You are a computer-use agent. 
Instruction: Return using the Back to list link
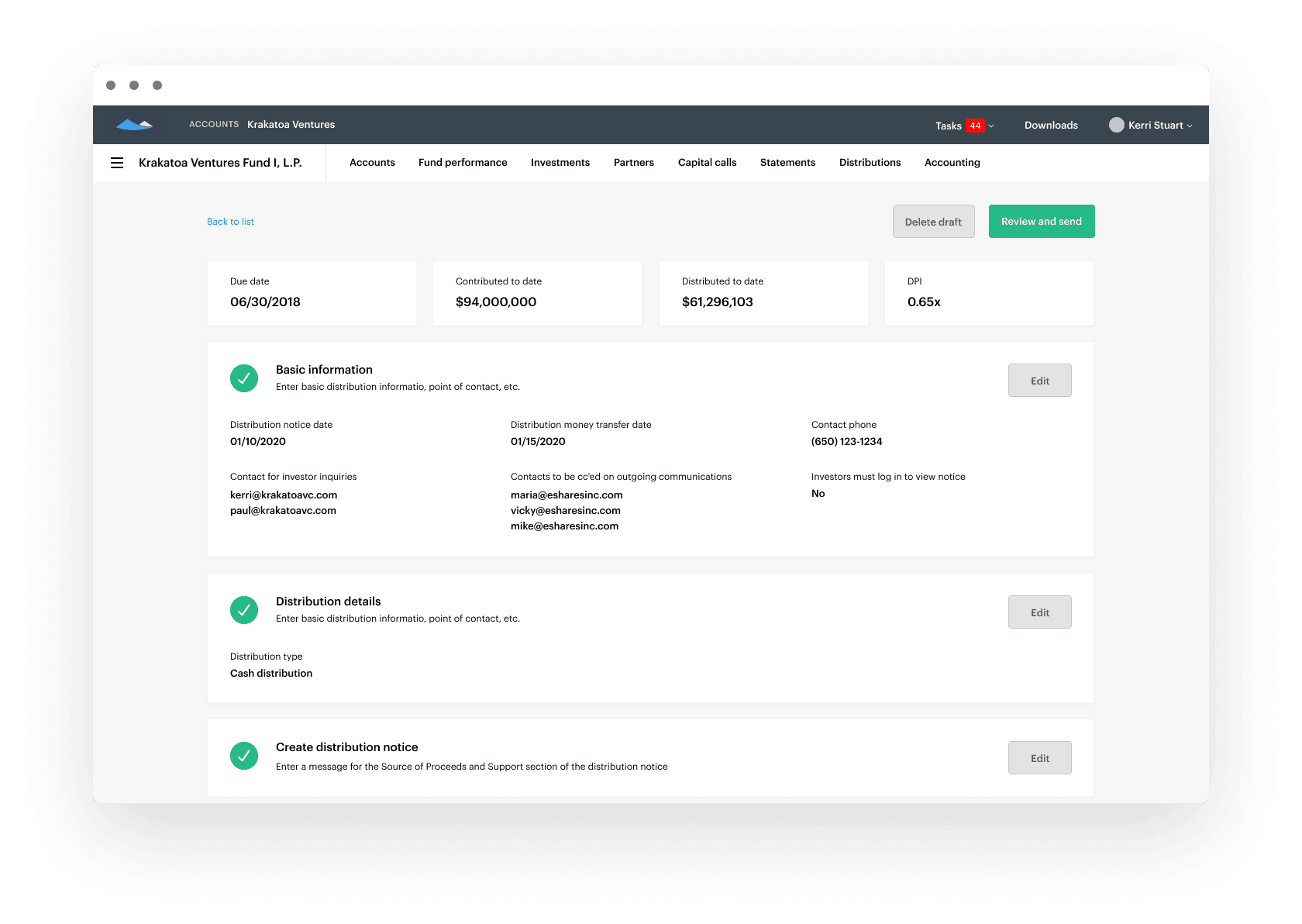tap(230, 221)
